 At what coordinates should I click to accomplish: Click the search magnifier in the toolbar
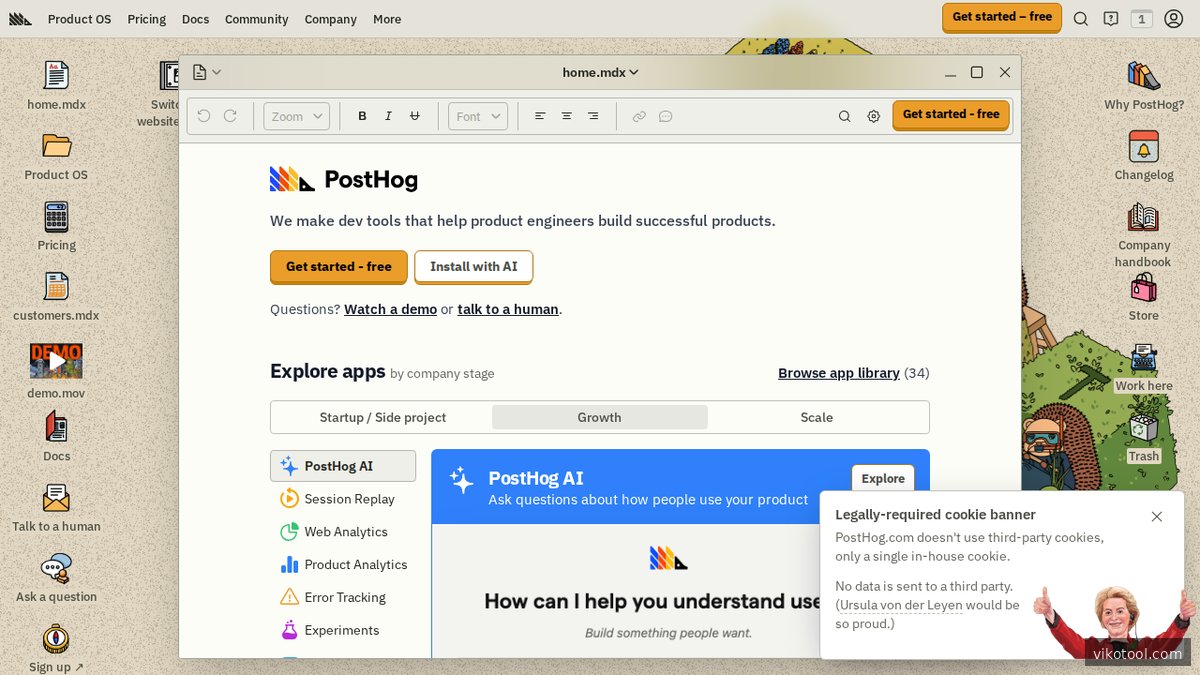844,115
